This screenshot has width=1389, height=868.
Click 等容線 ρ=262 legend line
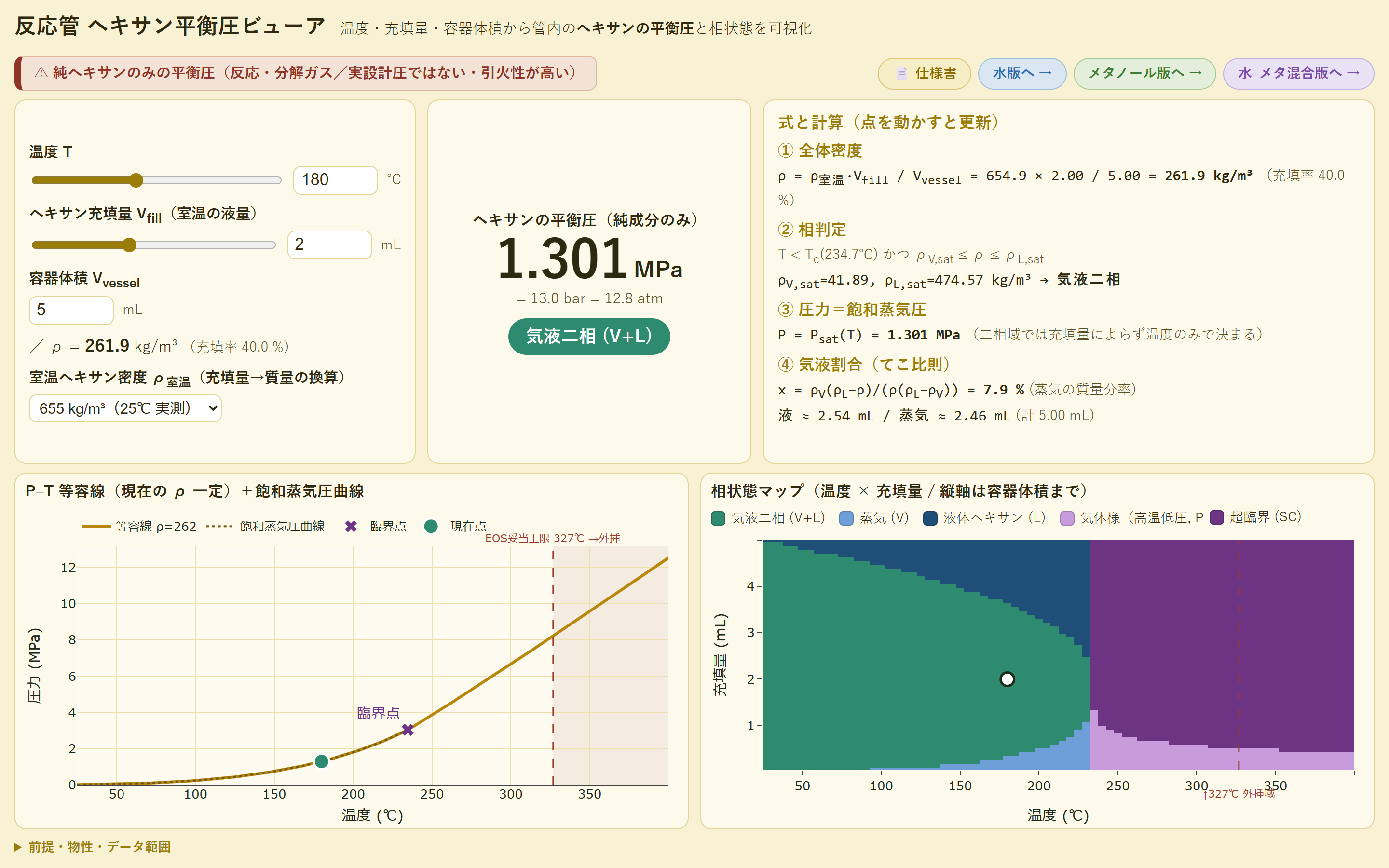pos(96,527)
